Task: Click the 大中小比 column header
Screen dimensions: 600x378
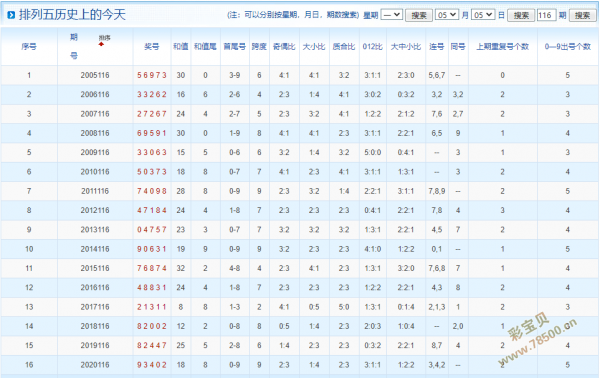Action: click(x=406, y=46)
